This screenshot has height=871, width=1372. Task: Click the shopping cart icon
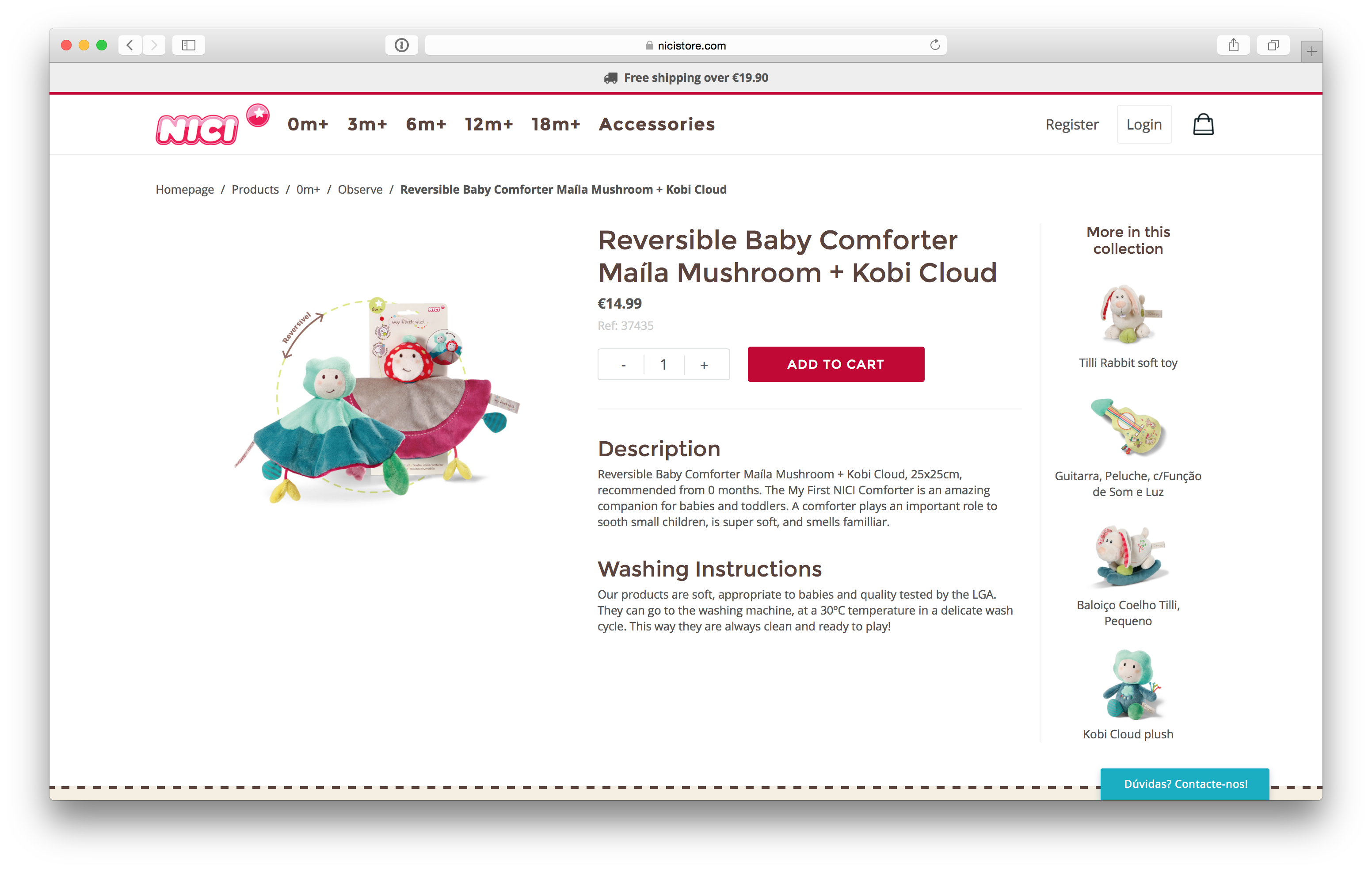[1204, 124]
